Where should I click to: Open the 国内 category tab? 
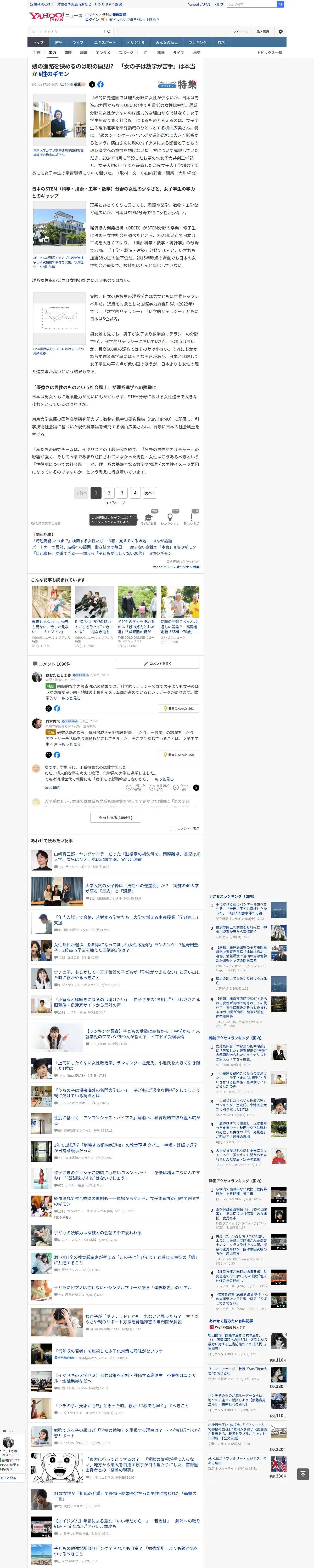point(52,53)
